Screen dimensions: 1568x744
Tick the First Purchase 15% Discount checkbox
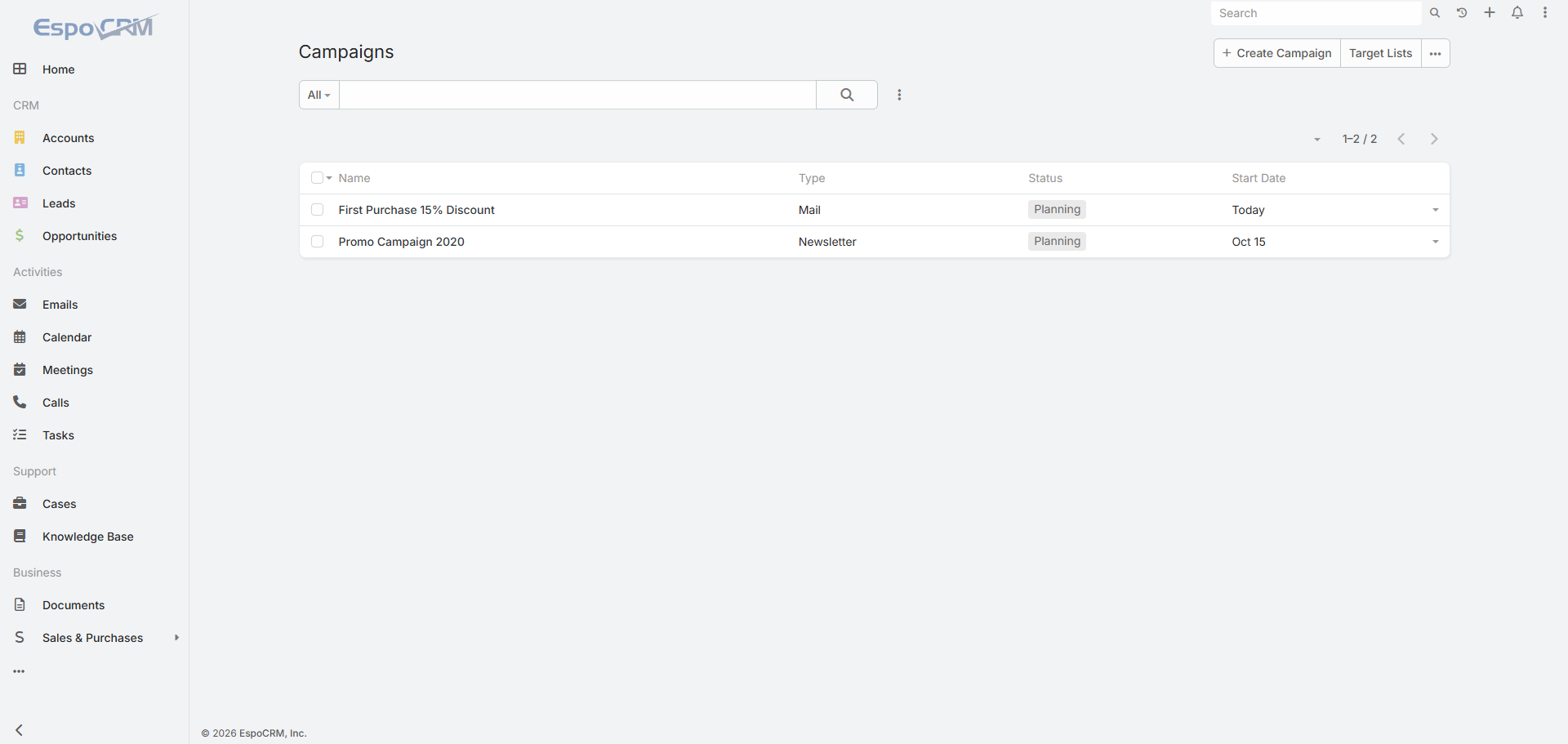(318, 210)
